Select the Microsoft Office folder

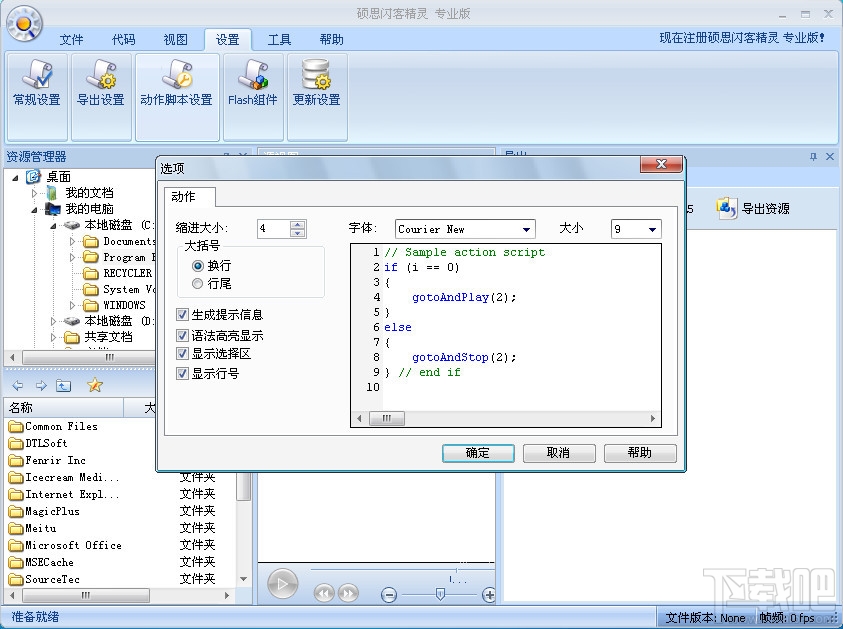(x=65, y=545)
